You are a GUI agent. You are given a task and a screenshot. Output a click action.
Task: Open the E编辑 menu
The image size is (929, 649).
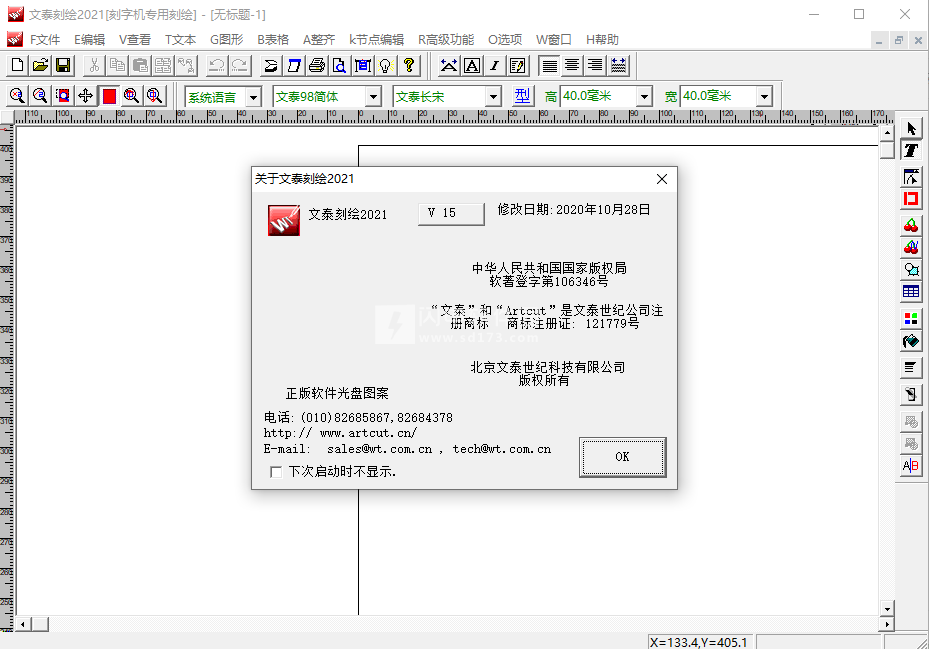point(89,40)
